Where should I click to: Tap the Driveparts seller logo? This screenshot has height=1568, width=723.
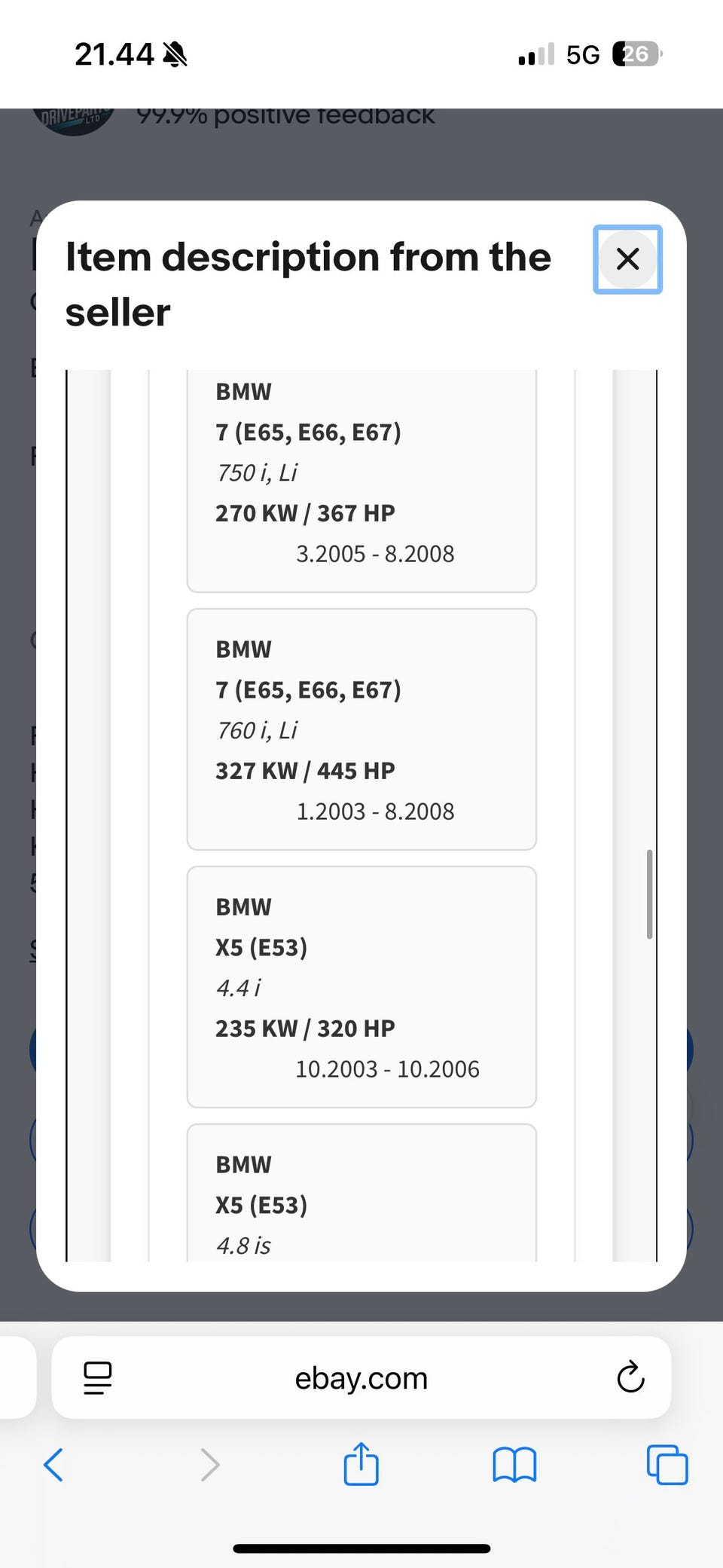click(73, 121)
